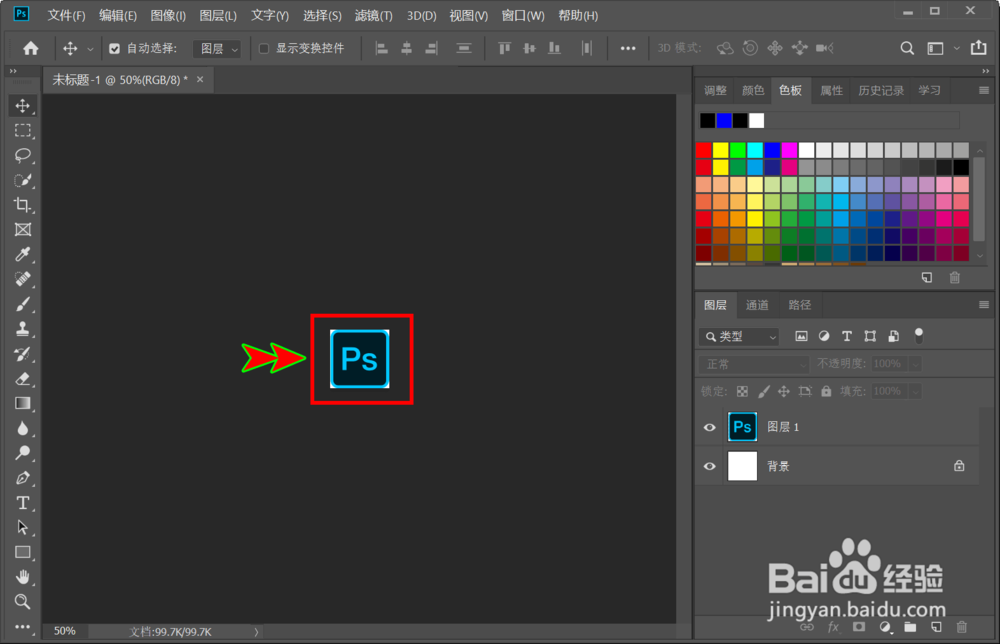1000x644 pixels.
Task: Select the Blur tool
Action: [23, 428]
